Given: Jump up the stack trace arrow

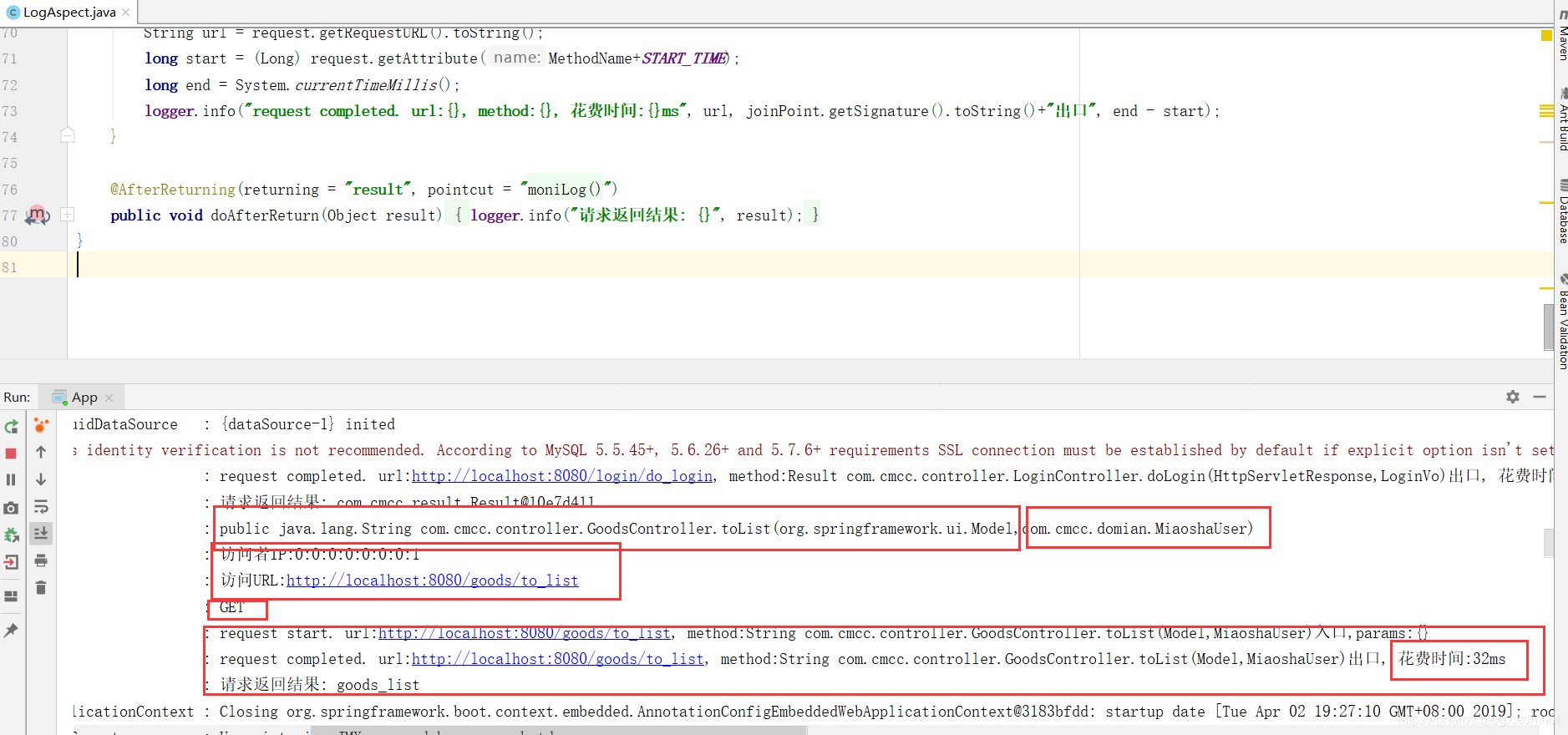Looking at the screenshot, I should 41,452.
